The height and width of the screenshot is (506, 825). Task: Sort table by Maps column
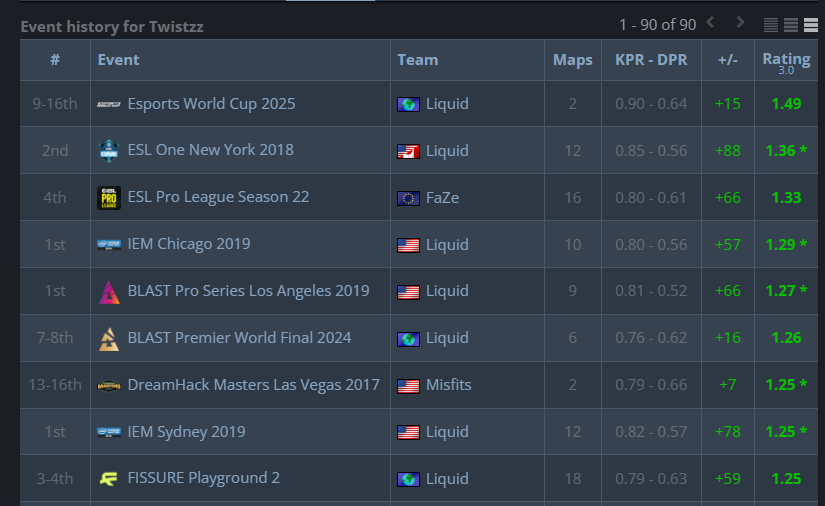[572, 60]
